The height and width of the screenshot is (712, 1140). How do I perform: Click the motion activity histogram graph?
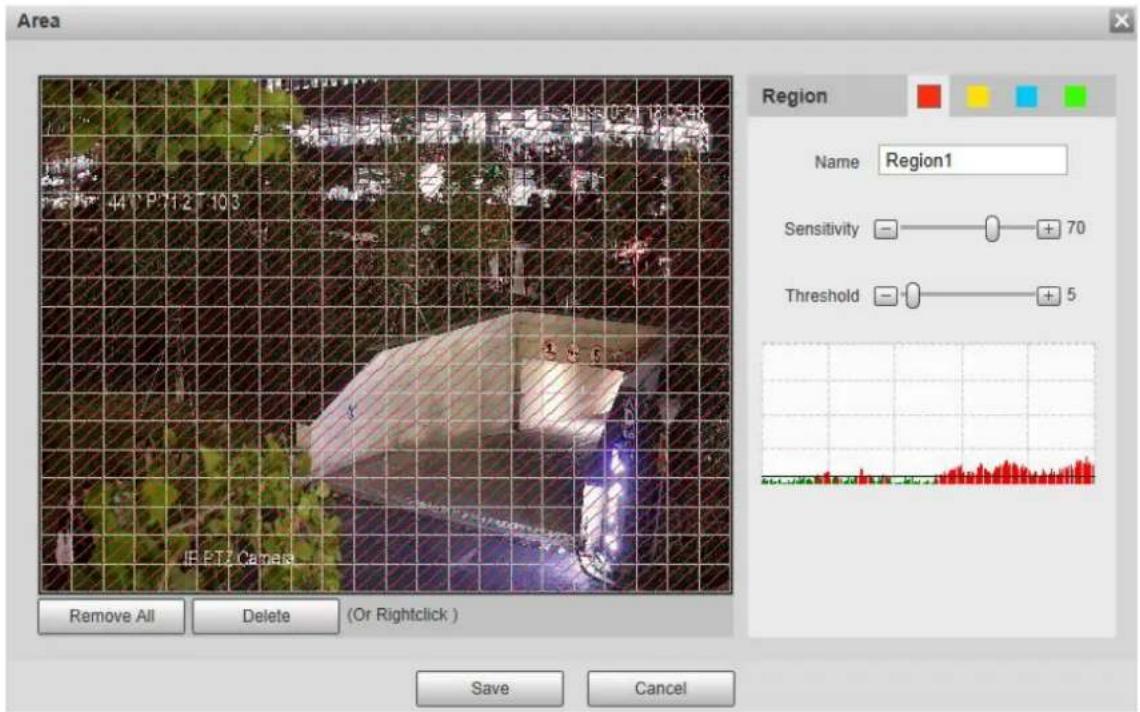point(928,413)
